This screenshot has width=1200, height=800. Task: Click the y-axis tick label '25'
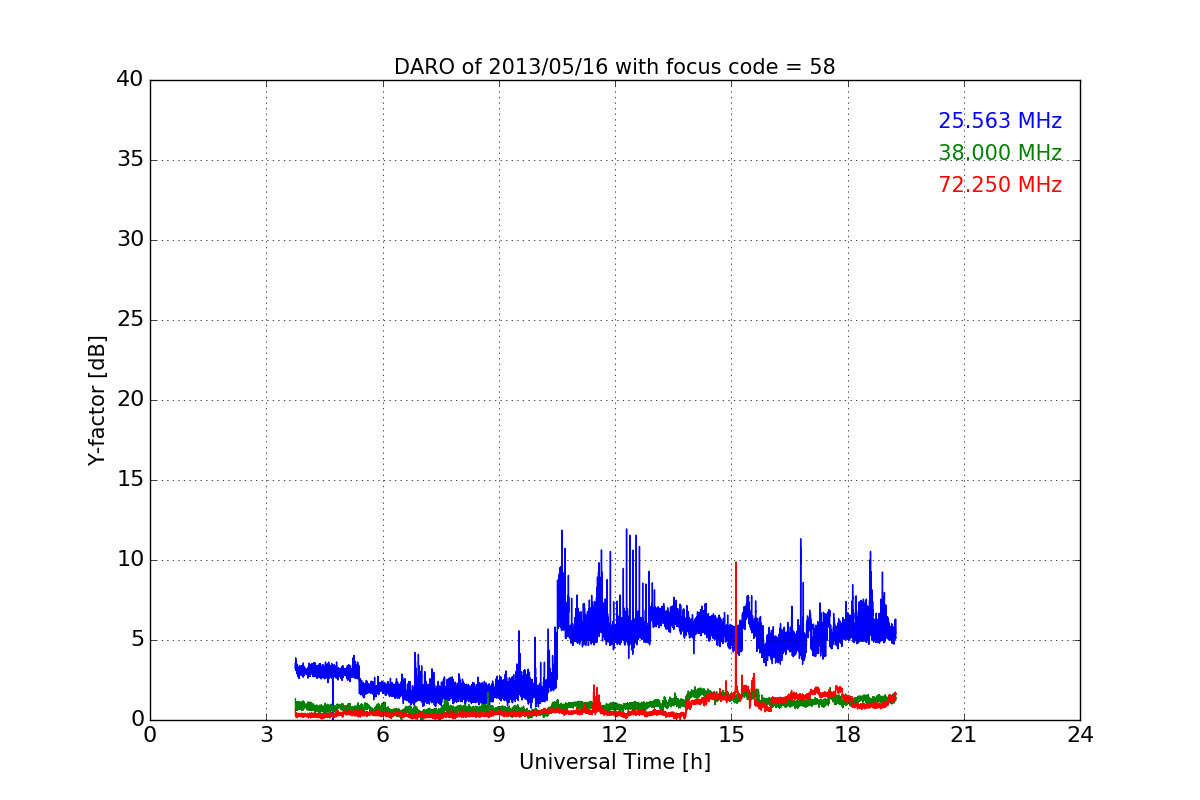coord(130,320)
